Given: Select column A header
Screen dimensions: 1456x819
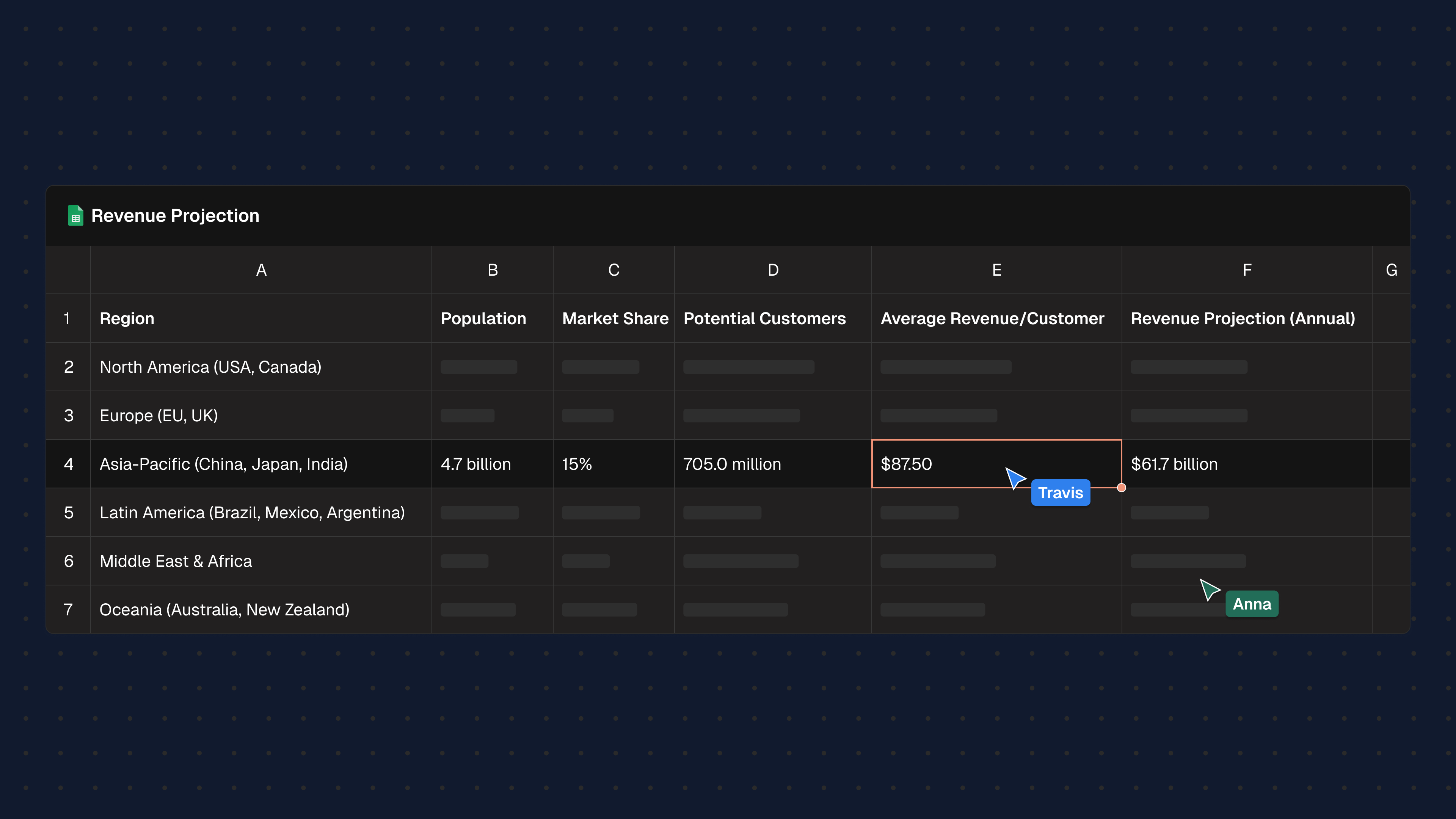Looking at the screenshot, I should click(261, 270).
